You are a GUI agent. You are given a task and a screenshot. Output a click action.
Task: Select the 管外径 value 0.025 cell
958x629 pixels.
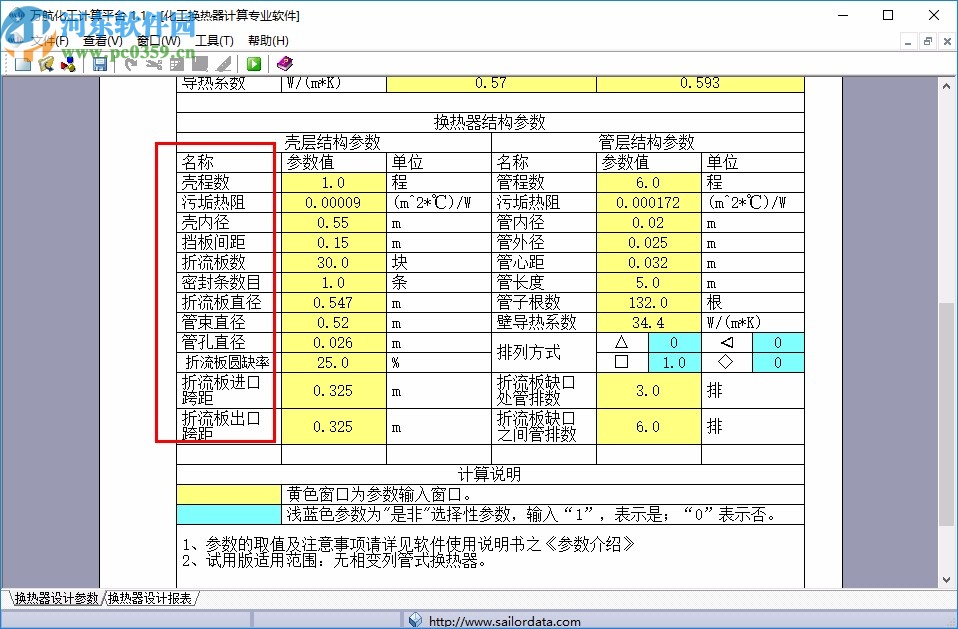coord(649,243)
